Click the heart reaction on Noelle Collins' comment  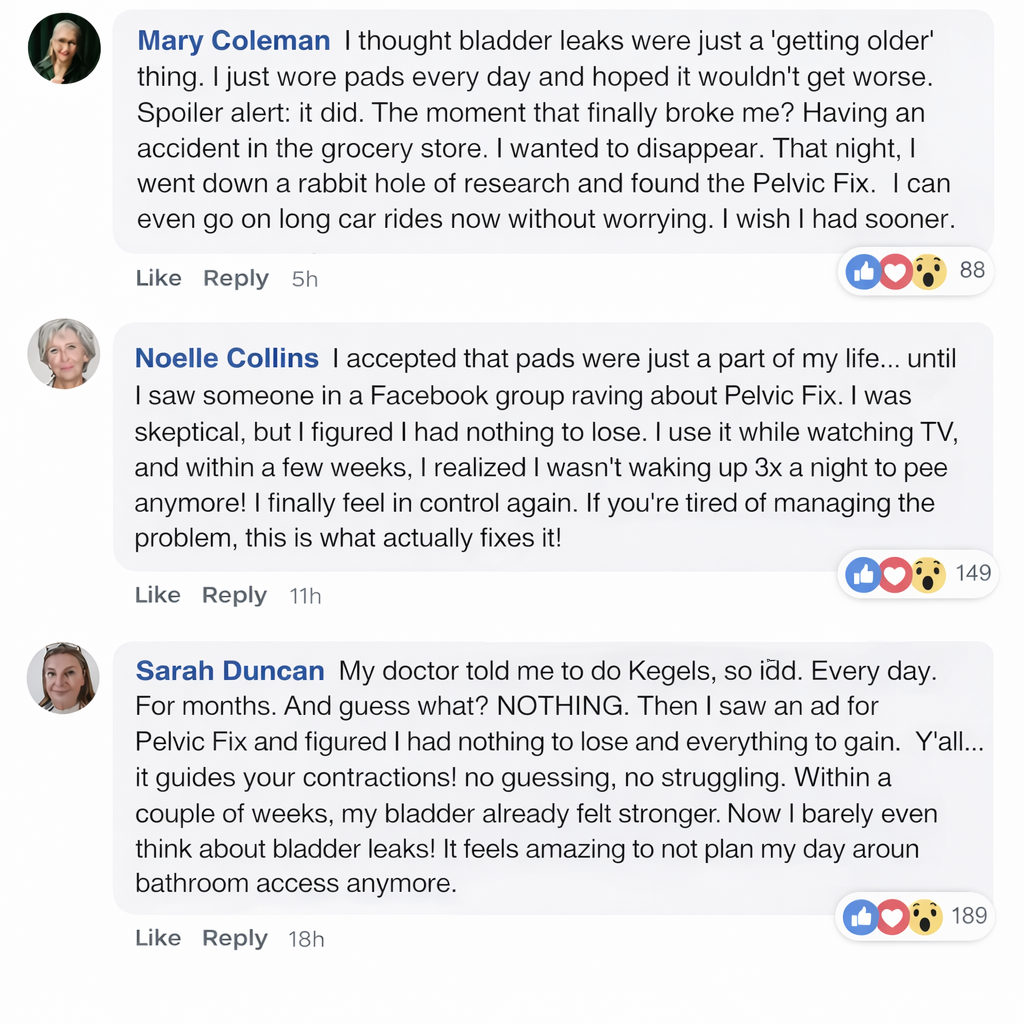pyautogui.click(x=895, y=574)
